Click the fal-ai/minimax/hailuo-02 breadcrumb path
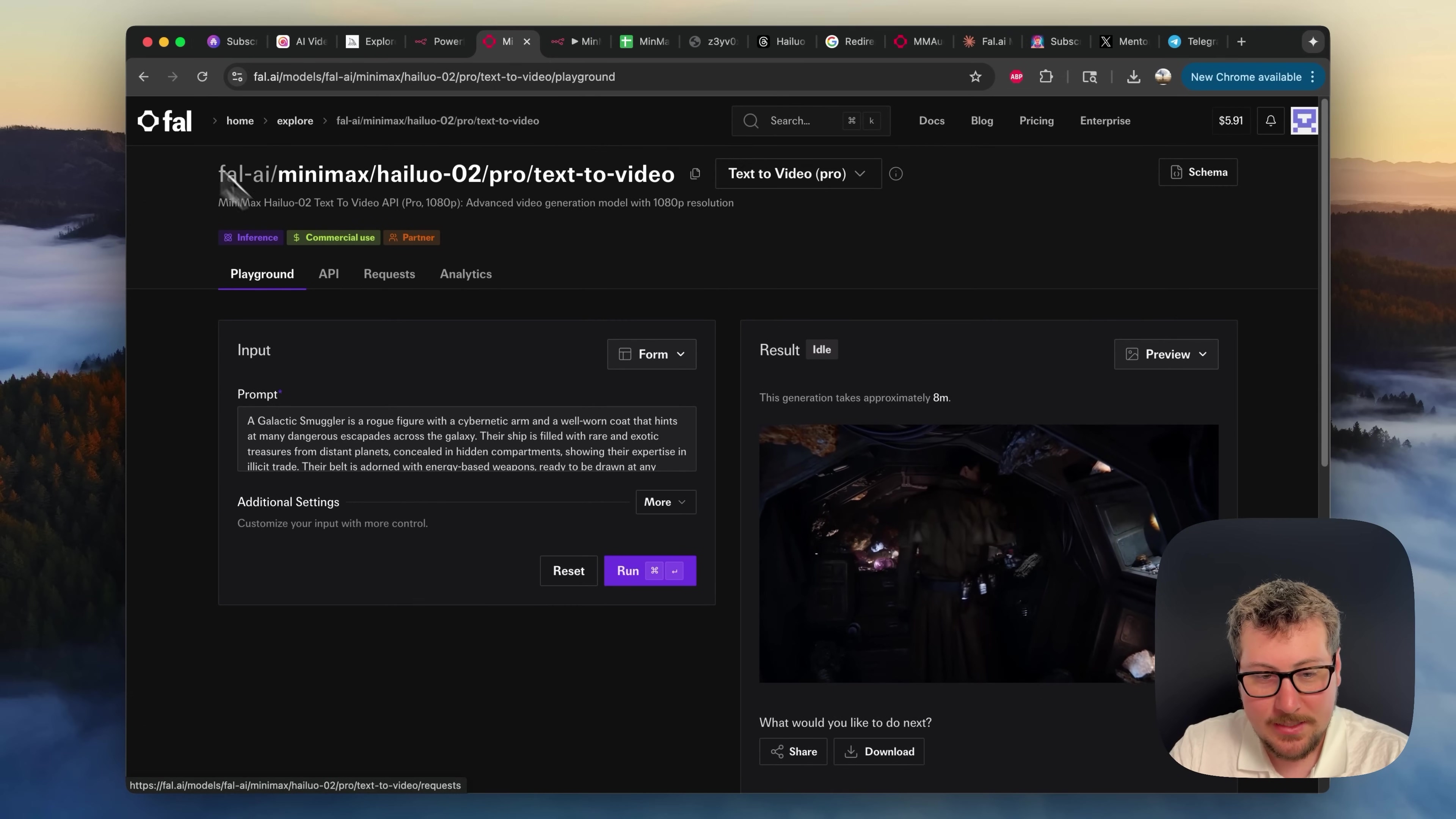 click(x=438, y=121)
